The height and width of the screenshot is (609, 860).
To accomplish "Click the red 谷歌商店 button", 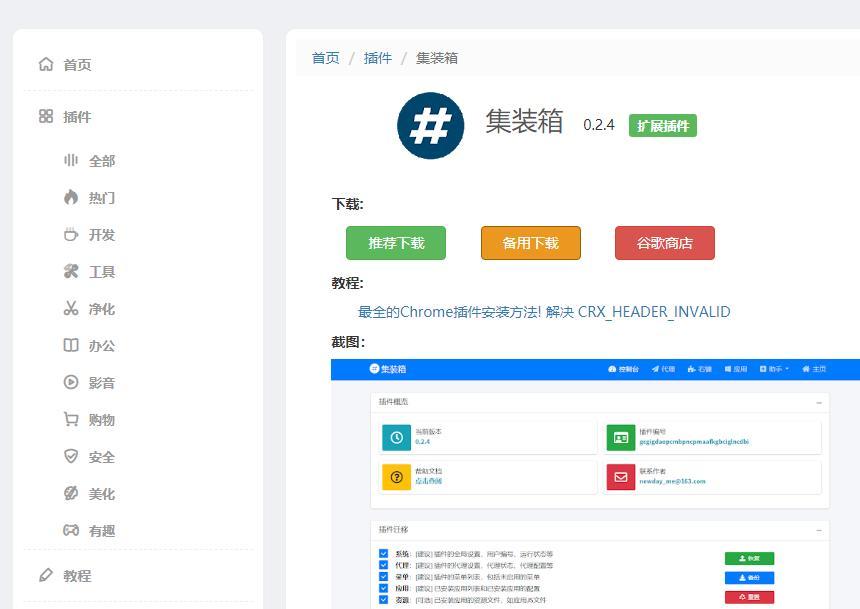I will [665, 243].
